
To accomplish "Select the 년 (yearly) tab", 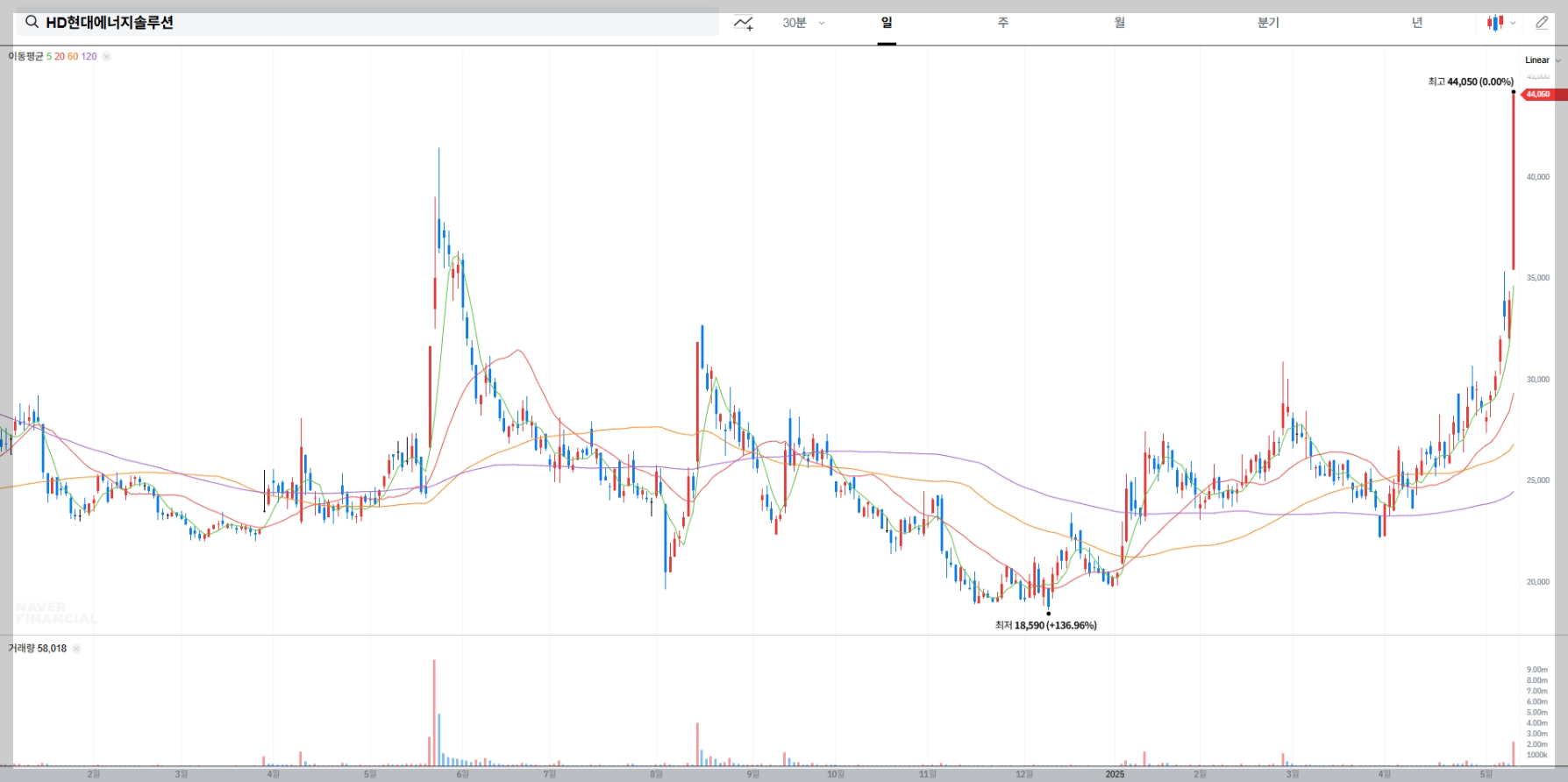I will pyautogui.click(x=1417, y=23).
